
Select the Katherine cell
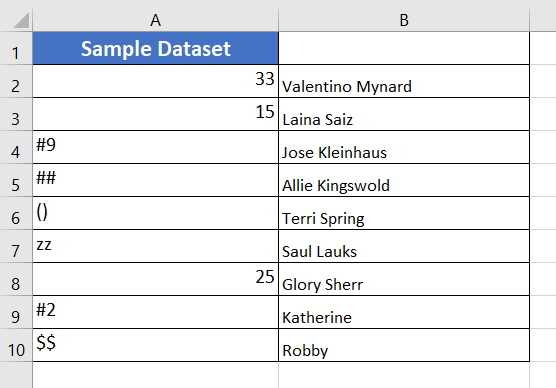click(x=404, y=312)
